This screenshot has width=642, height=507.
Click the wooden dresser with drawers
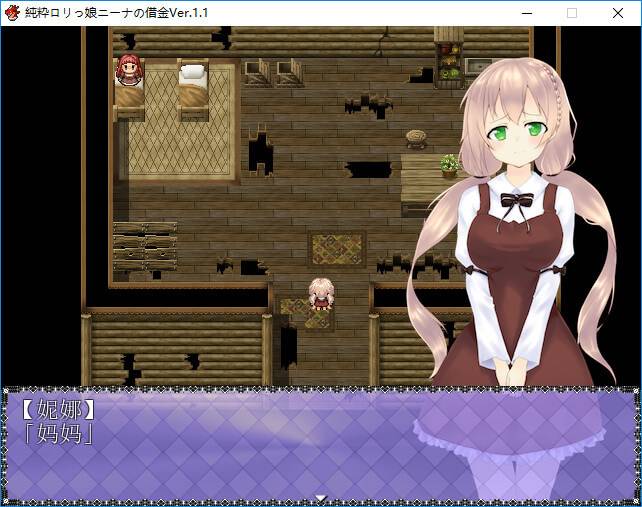(x=144, y=245)
